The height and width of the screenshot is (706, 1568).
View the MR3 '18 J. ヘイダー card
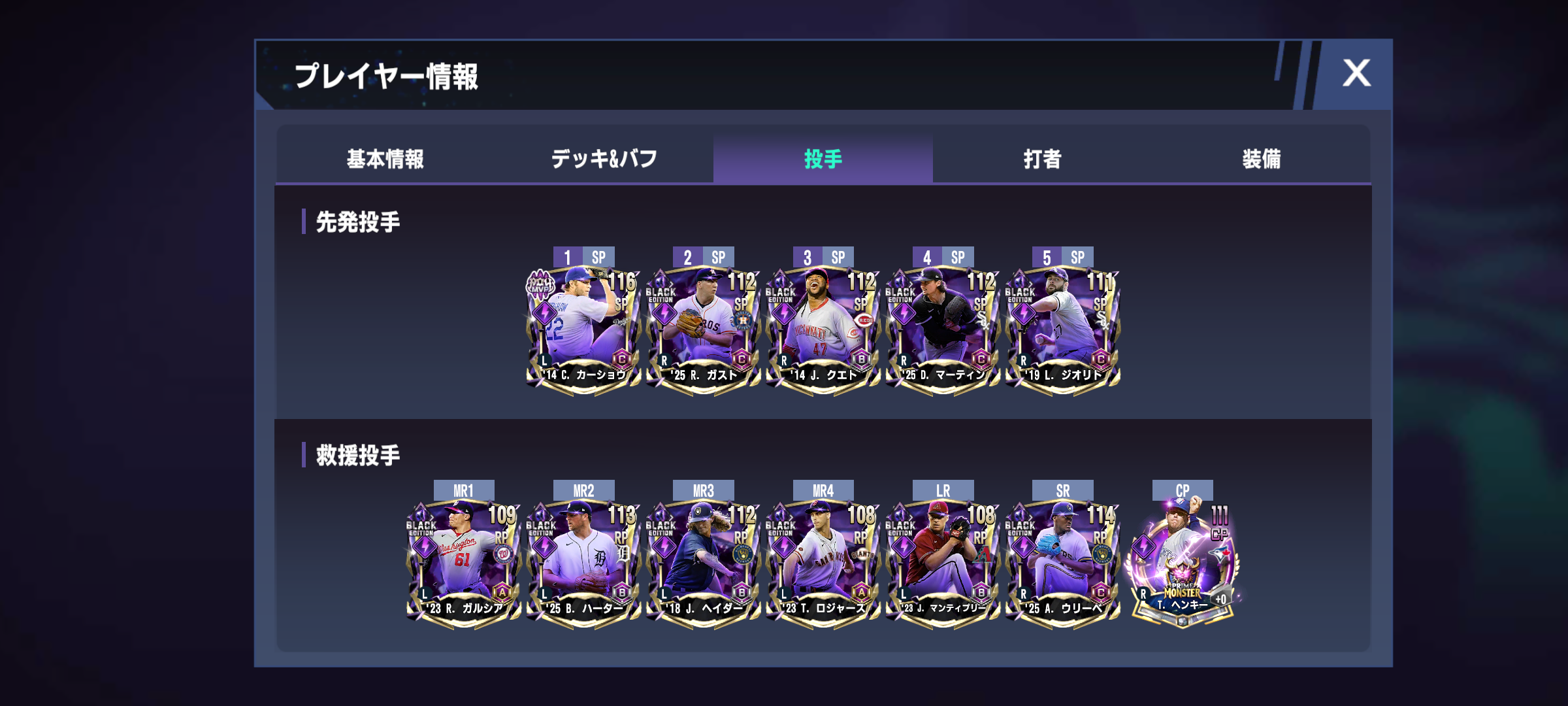pyautogui.click(x=704, y=562)
